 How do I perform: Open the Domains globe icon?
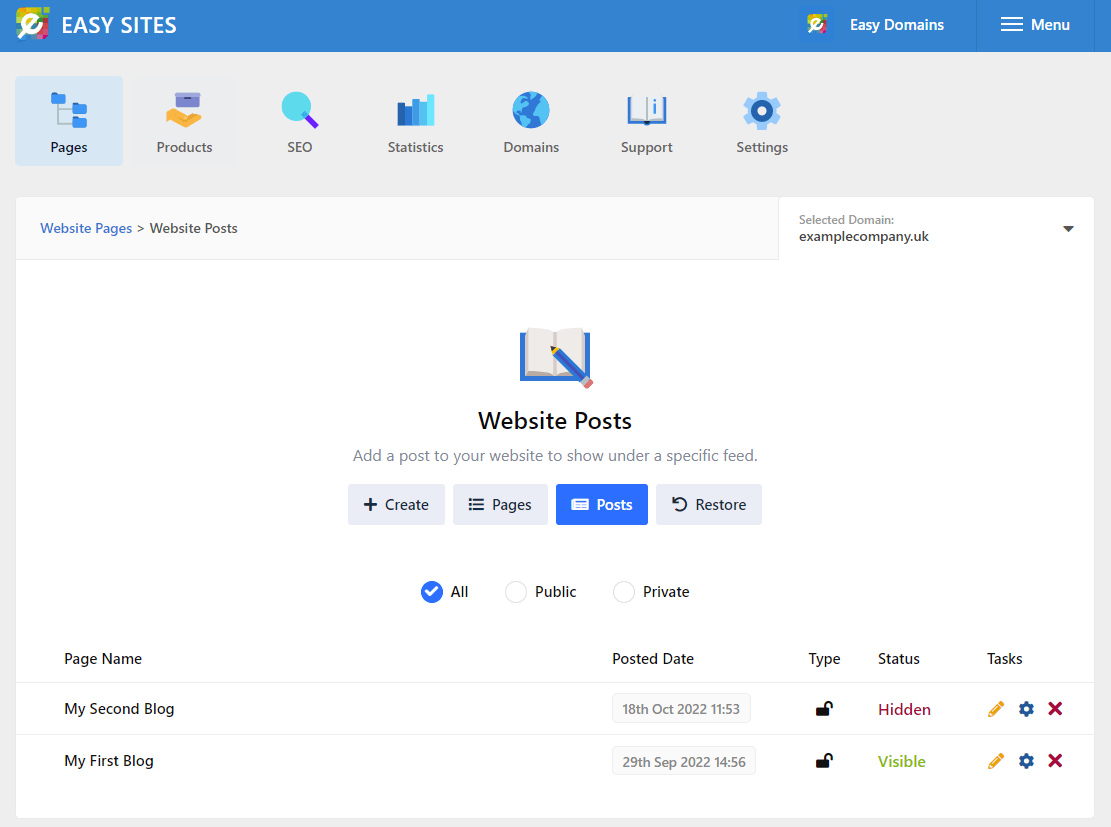tap(531, 111)
